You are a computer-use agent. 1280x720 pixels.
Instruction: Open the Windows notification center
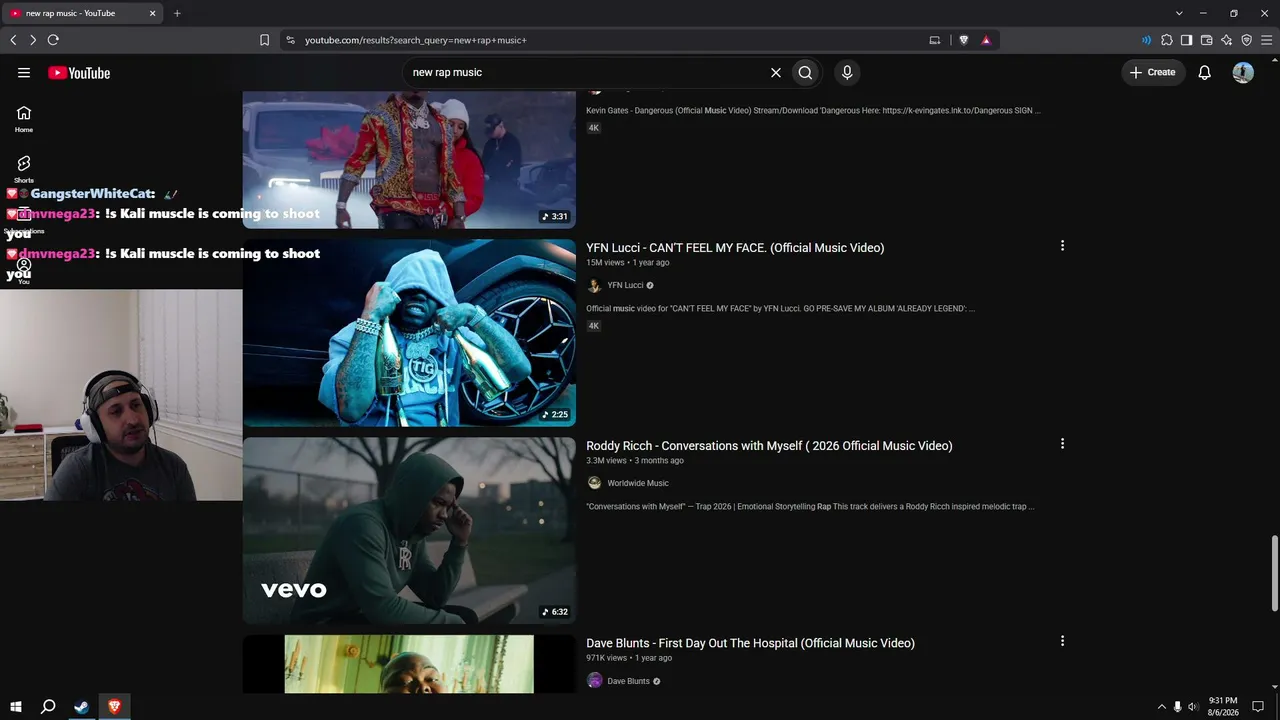1258,707
